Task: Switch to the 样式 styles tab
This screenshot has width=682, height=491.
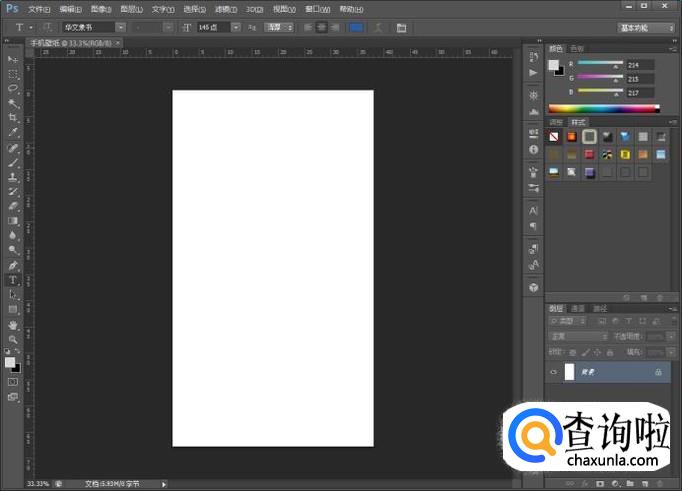Action: (x=578, y=122)
